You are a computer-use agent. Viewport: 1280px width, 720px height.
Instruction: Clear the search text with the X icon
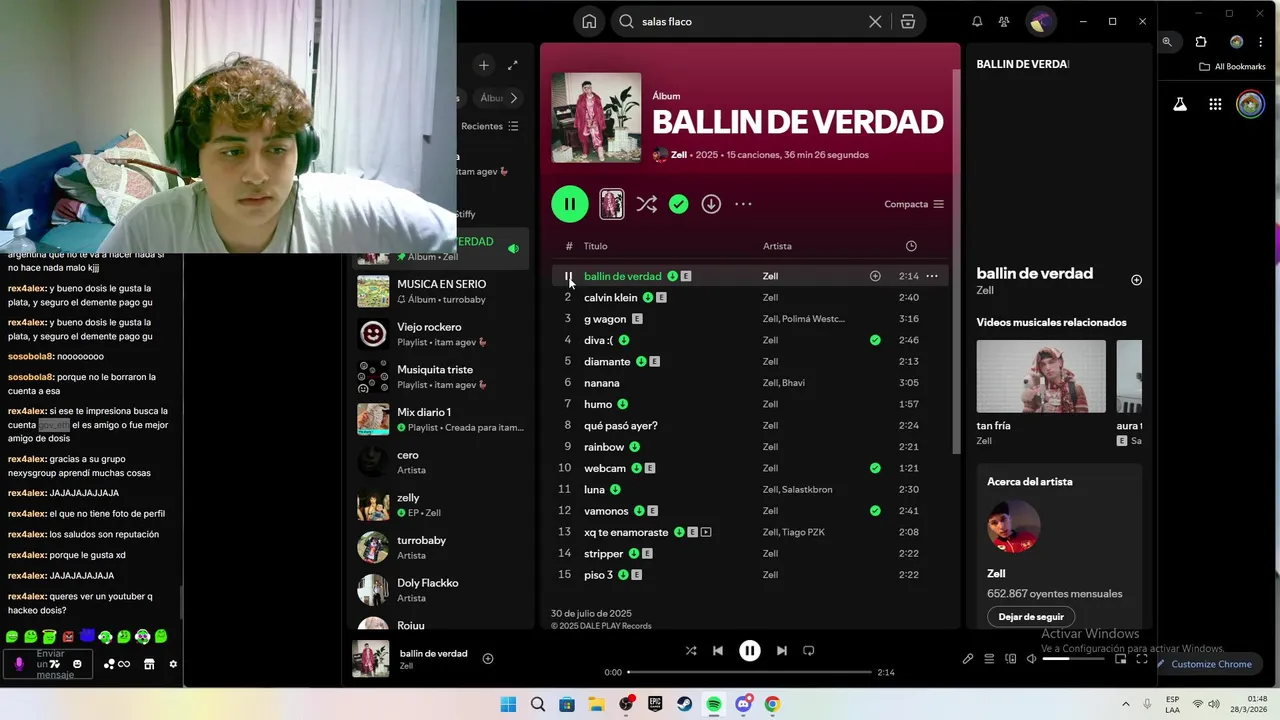[x=875, y=21]
